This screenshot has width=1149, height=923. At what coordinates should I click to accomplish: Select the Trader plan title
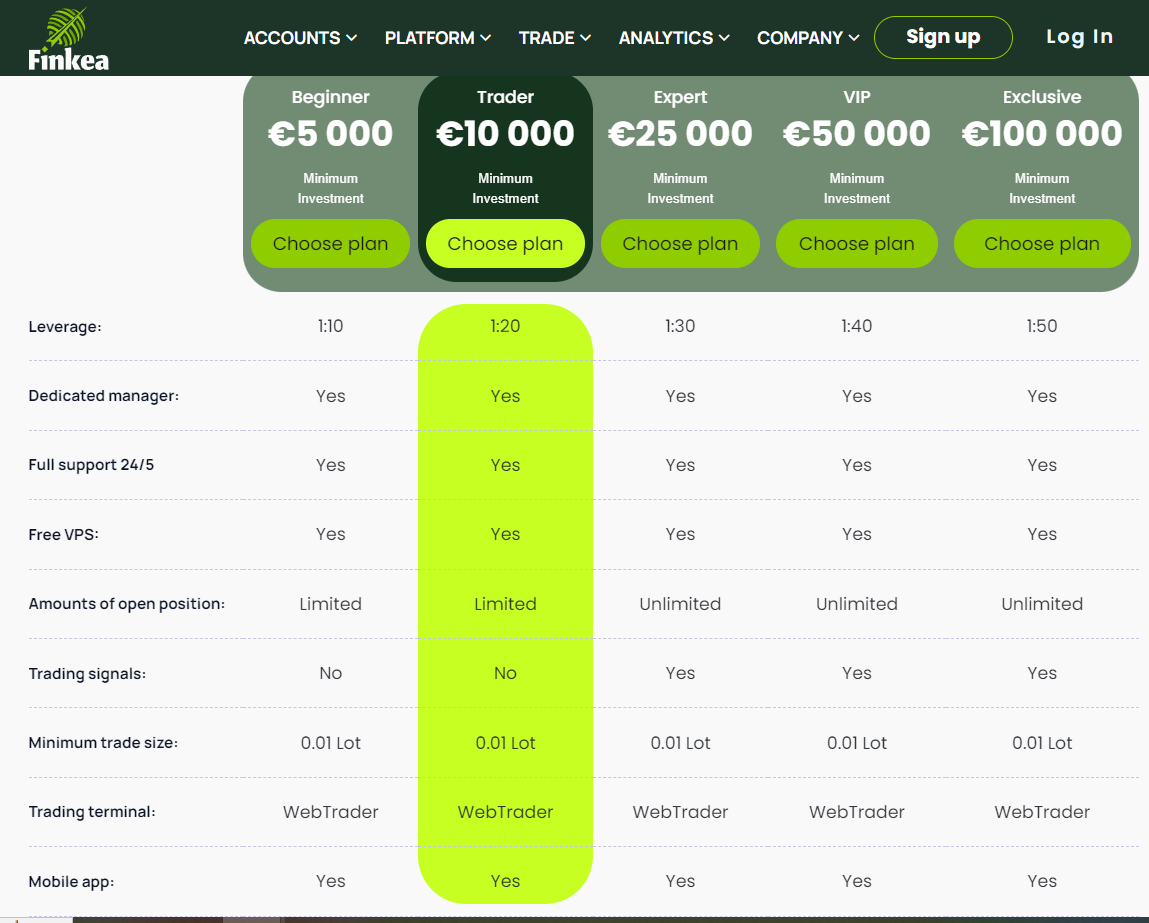(505, 97)
